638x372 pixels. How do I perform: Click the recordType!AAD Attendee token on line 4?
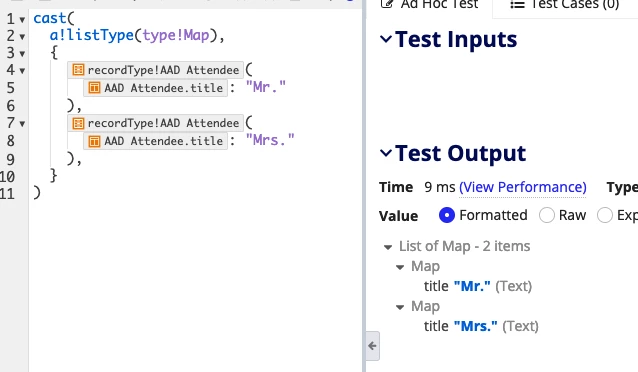point(156,70)
